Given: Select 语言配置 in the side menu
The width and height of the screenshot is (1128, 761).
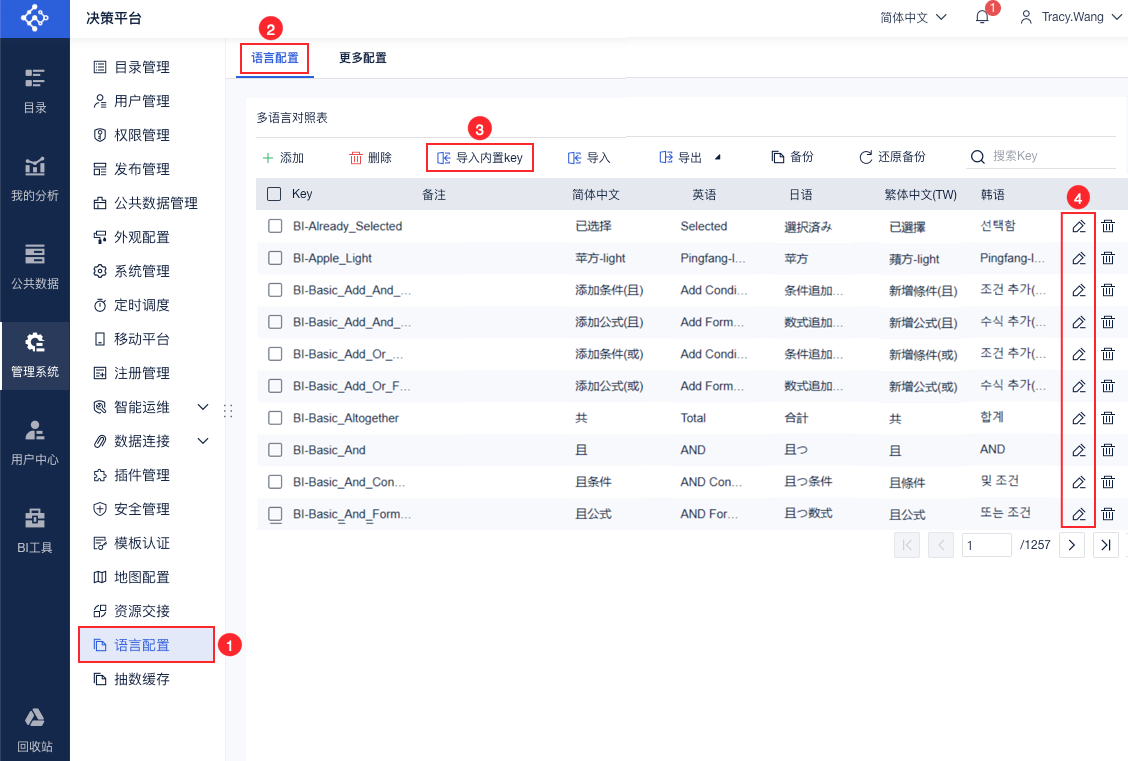Looking at the screenshot, I should (147, 645).
